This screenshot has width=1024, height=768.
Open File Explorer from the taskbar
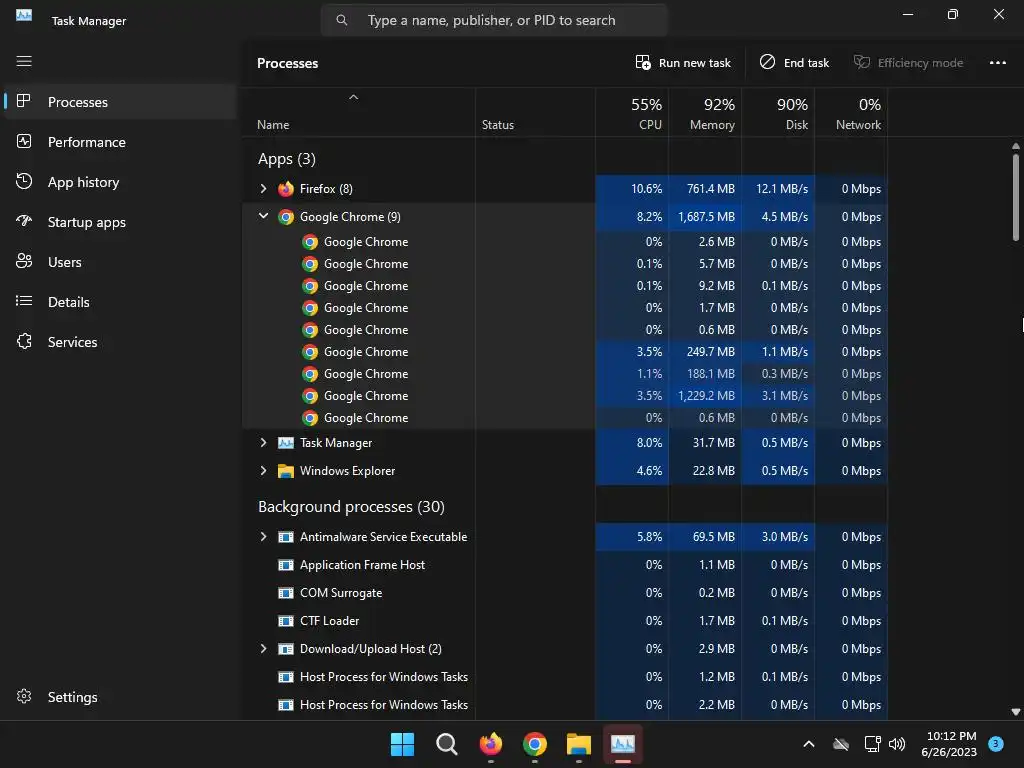point(579,744)
